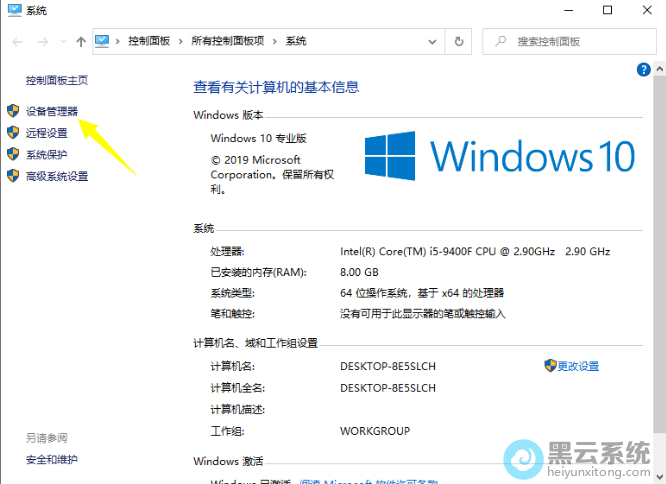Click the Forward navigation arrow

click(43, 42)
